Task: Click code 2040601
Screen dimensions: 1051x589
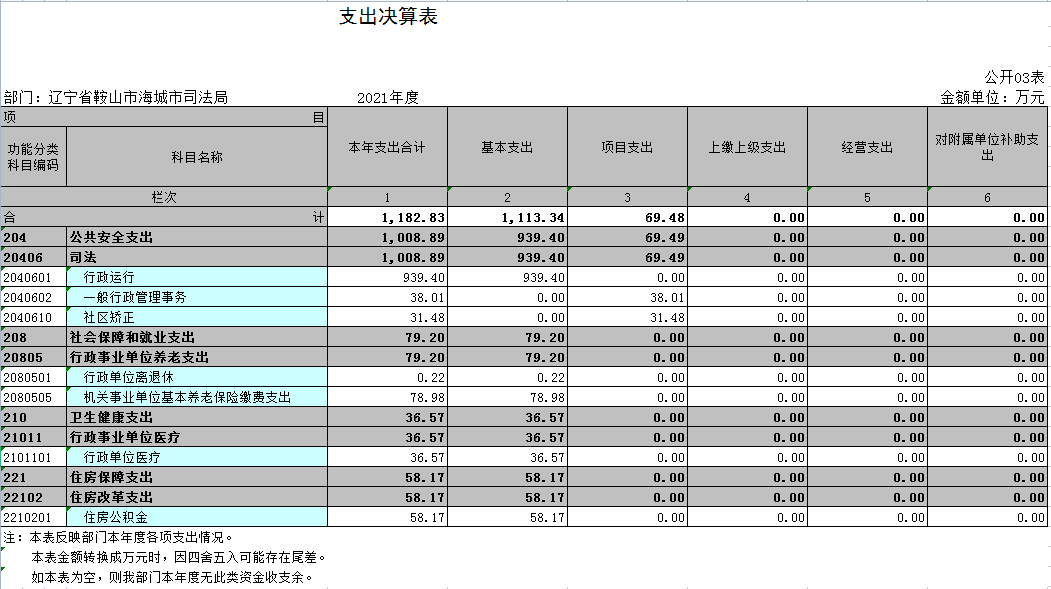Action: click(34, 277)
